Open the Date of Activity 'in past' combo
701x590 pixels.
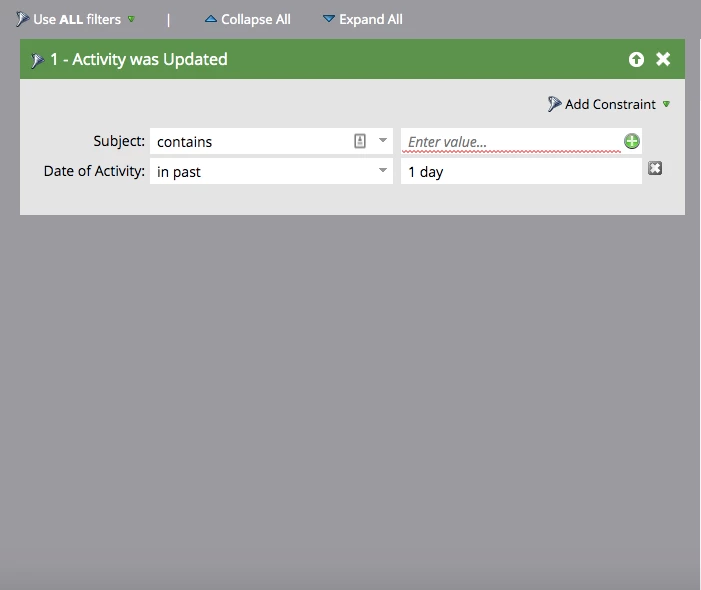point(271,171)
